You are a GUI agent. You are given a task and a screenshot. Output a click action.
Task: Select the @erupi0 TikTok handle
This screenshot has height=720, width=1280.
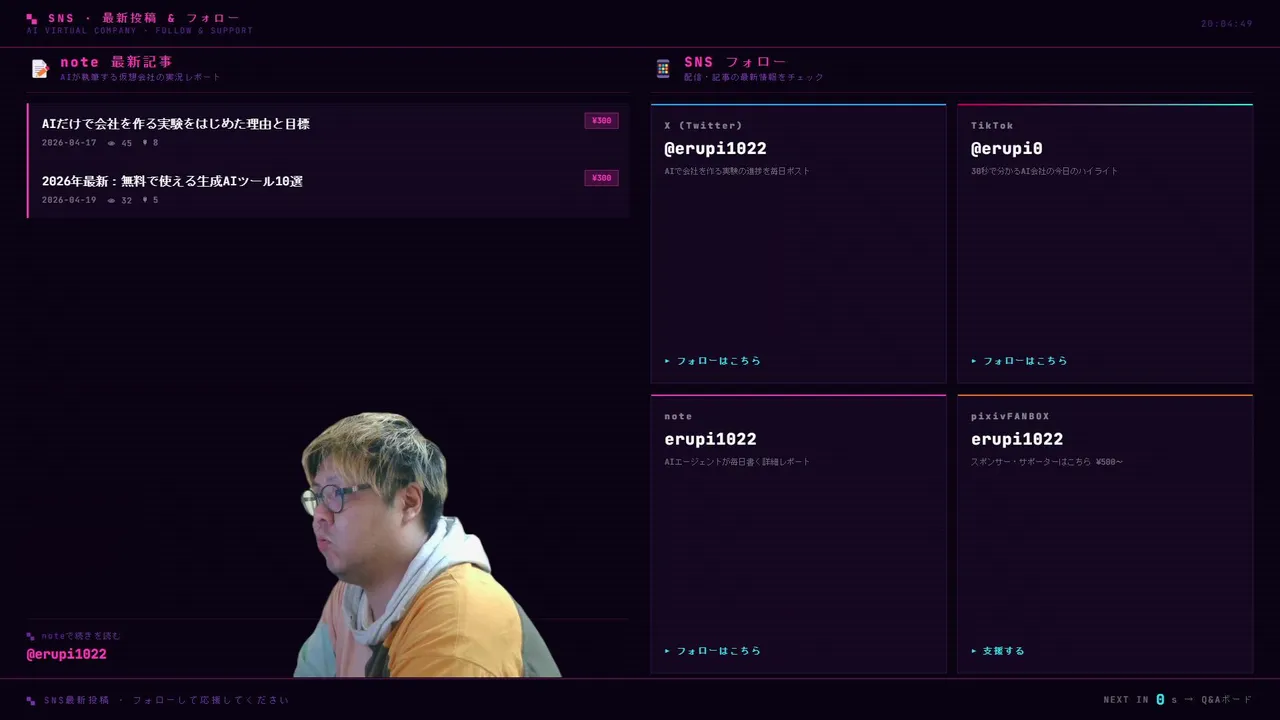pos(1007,149)
